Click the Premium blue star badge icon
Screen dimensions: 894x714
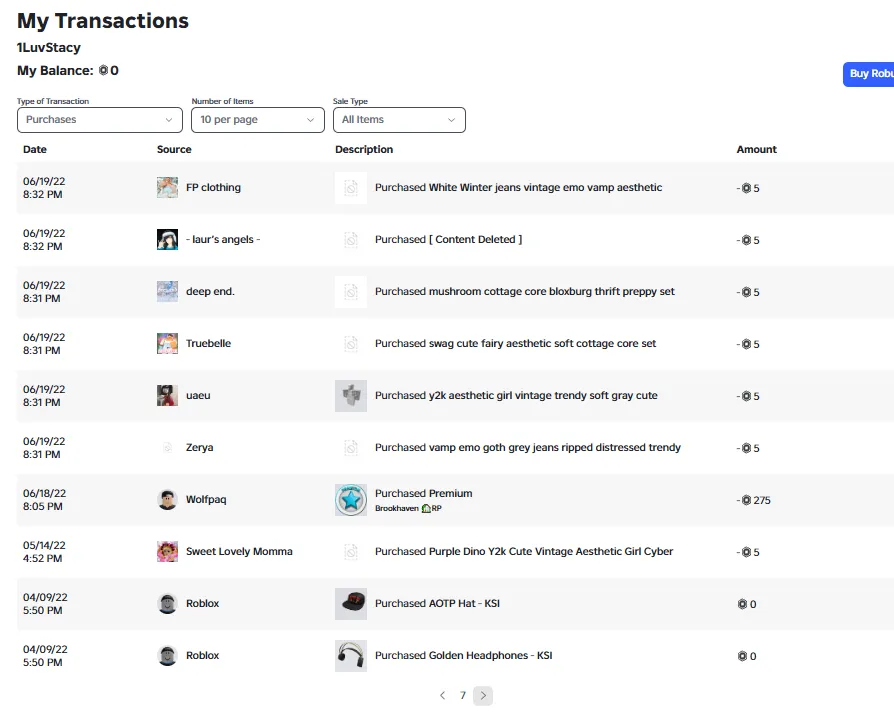coord(351,500)
